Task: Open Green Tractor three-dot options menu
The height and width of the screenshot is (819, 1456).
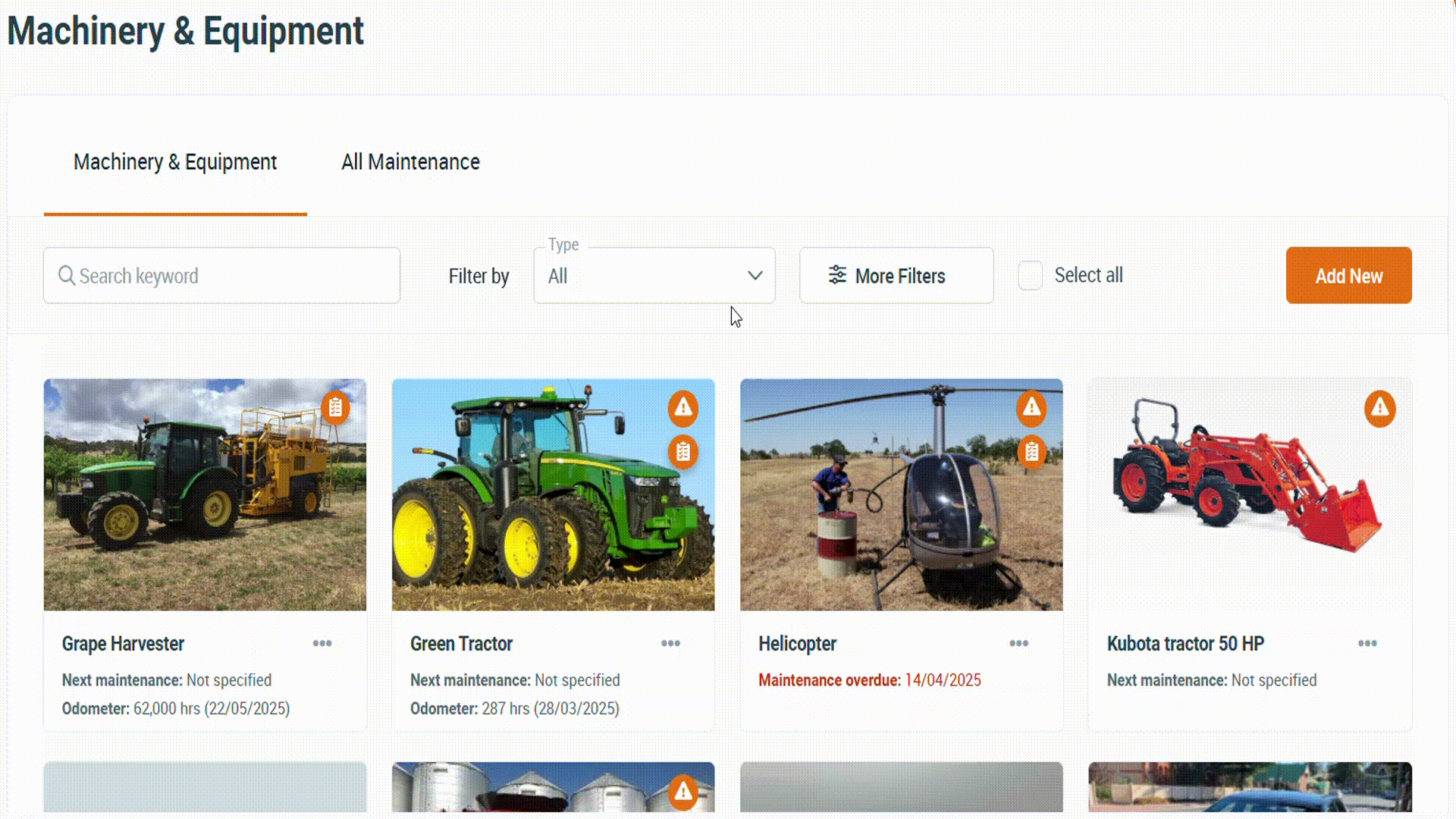Action: 670,643
